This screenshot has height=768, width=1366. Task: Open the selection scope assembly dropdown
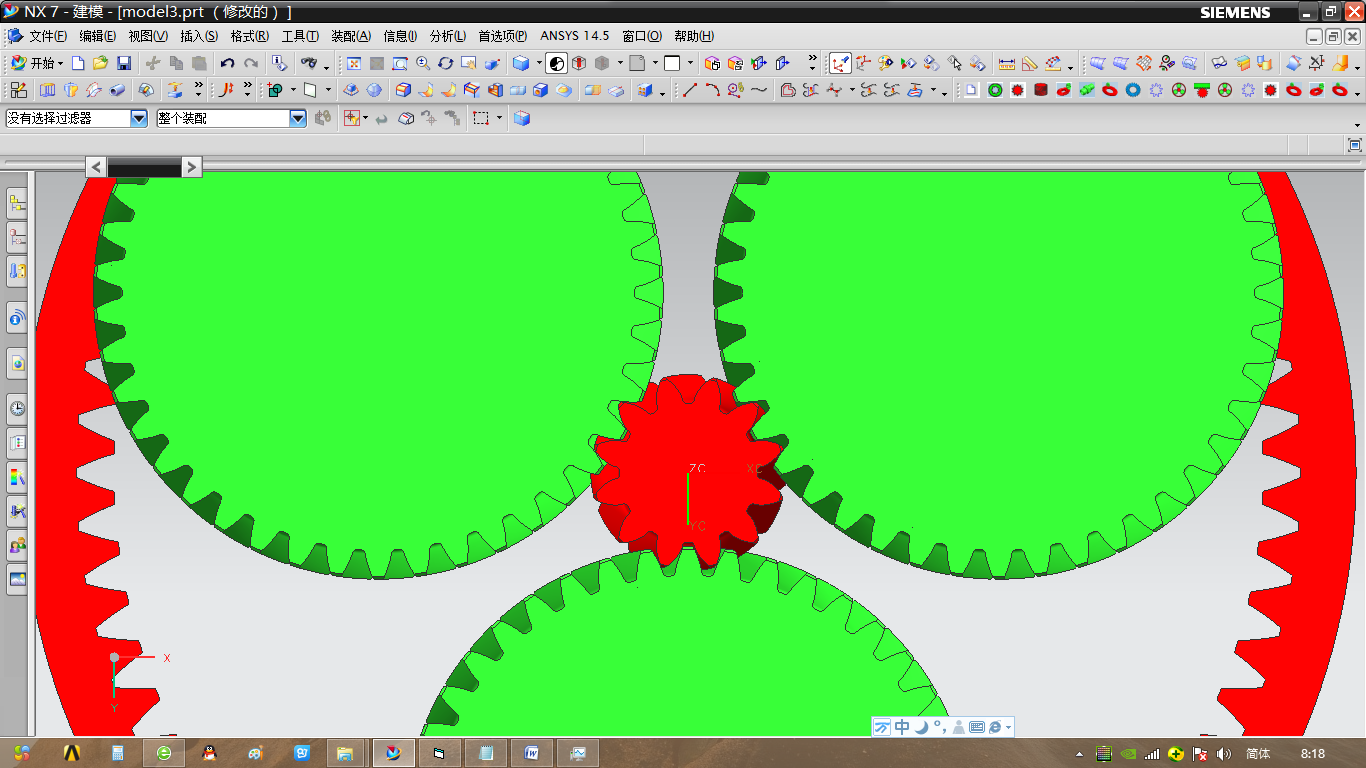click(x=298, y=118)
